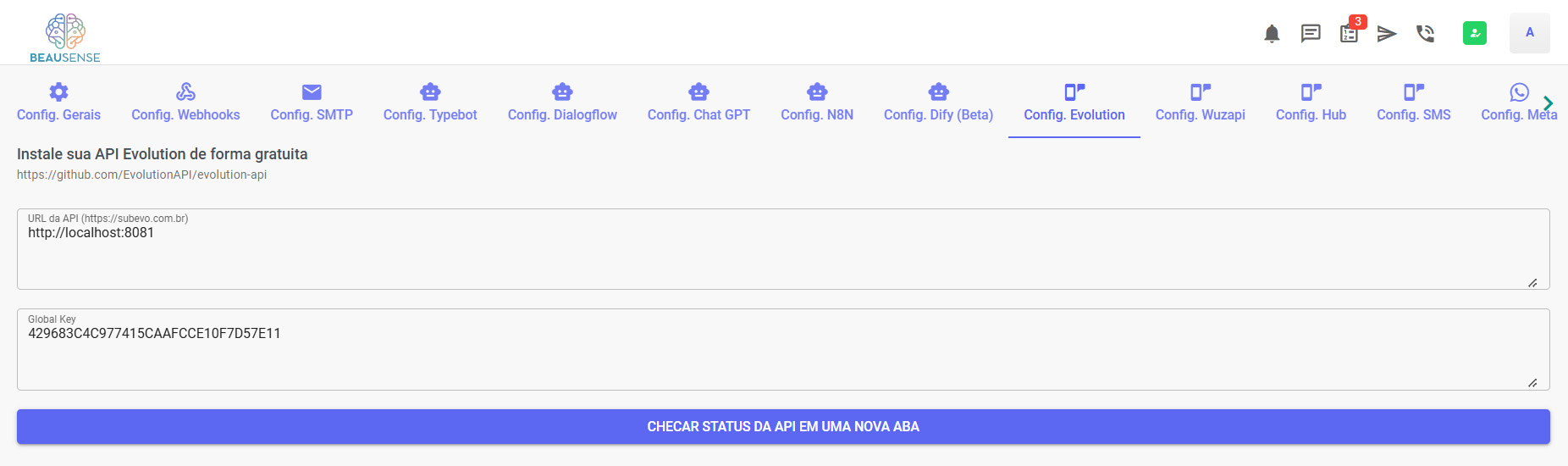The image size is (1568, 466).
Task: Click the paper plane send icon
Action: pyautogui.click(x=1387, y=34)
